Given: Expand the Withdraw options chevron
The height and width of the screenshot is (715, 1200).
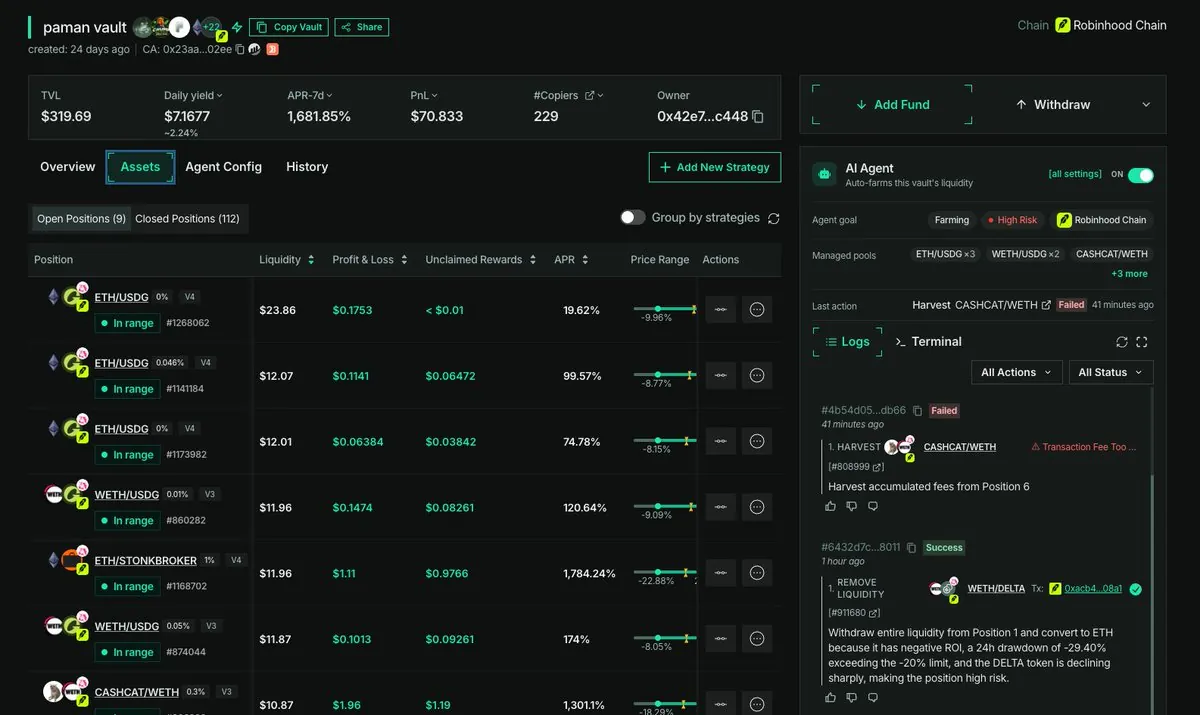Looking at the screenshot, I should pyautogui.click(x=1146, y=104).
